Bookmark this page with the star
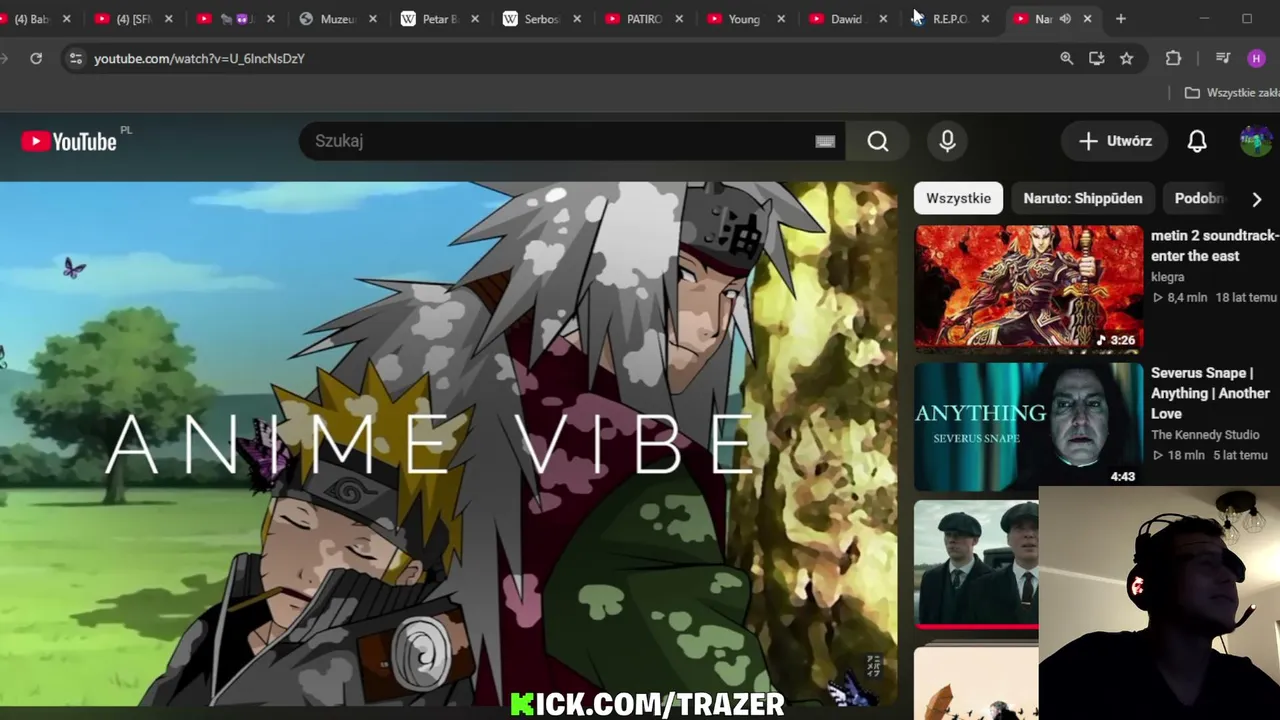The image size is (1280, 720). pyautogui.click(x=1127, y=58)
